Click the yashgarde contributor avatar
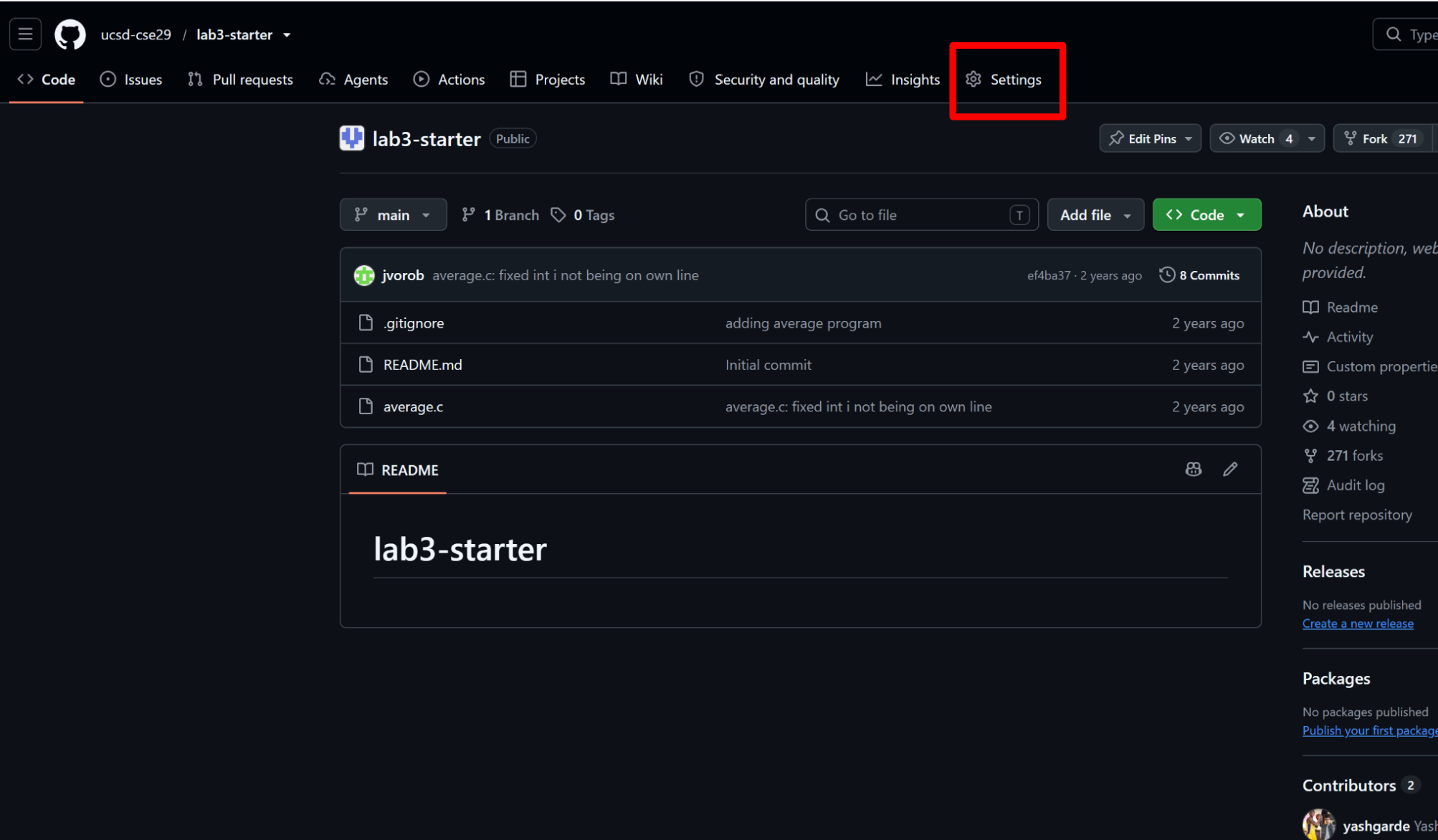The height and width of the screenshot is (840, 1438). [1318, 825]
